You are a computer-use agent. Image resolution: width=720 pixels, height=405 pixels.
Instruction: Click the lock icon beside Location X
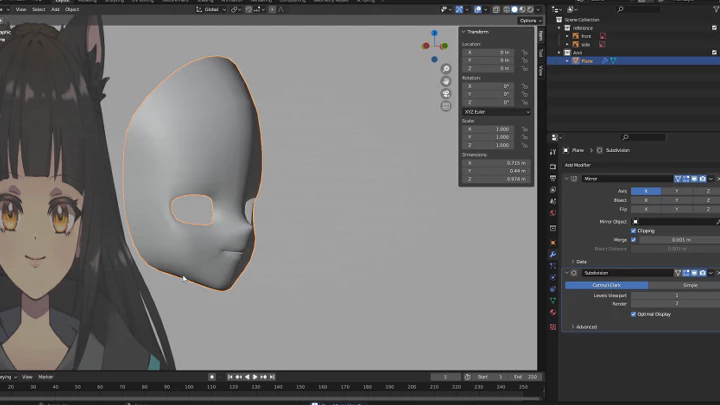coord(524,52)
